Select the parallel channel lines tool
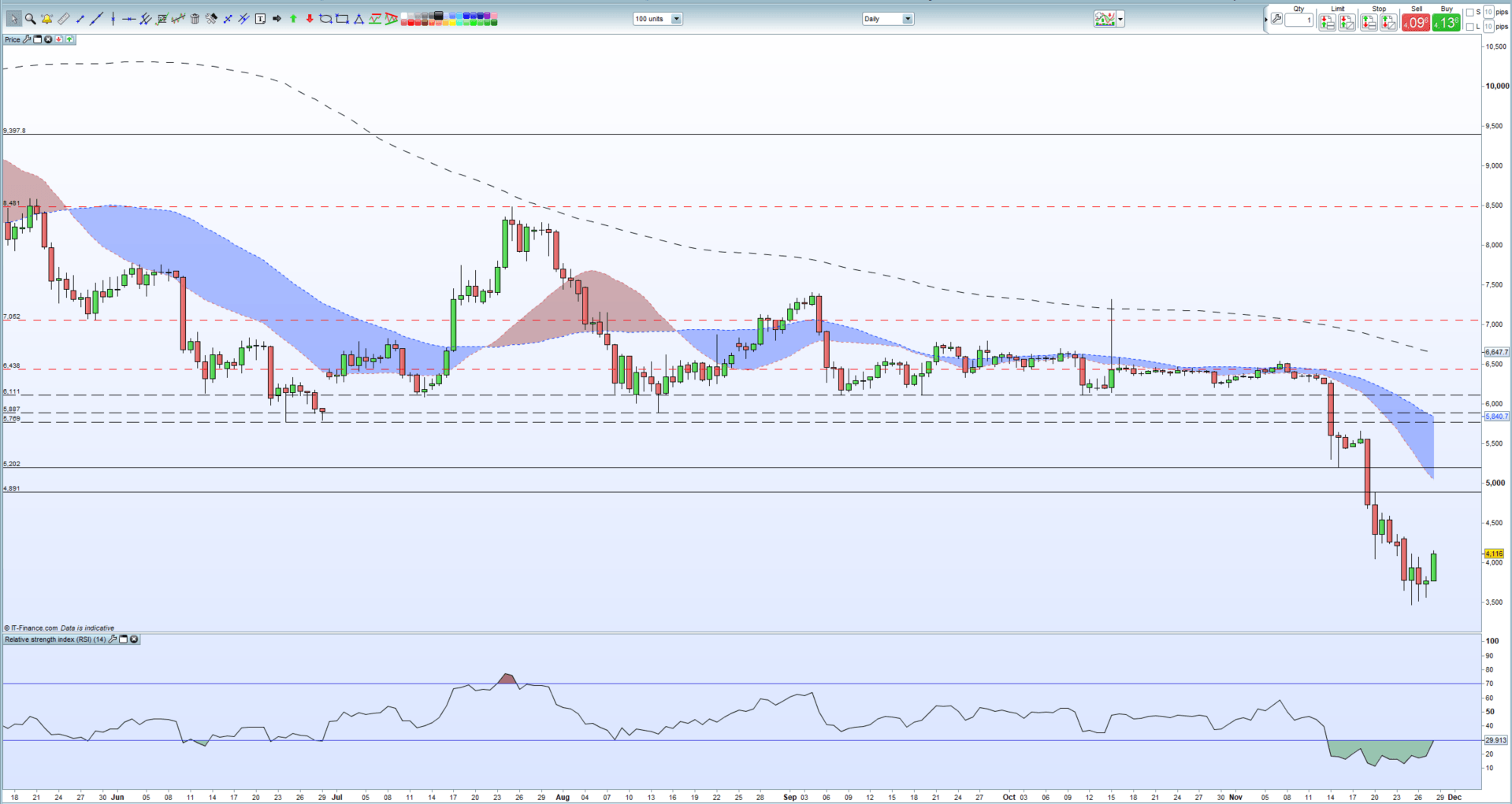 (145, 19)
